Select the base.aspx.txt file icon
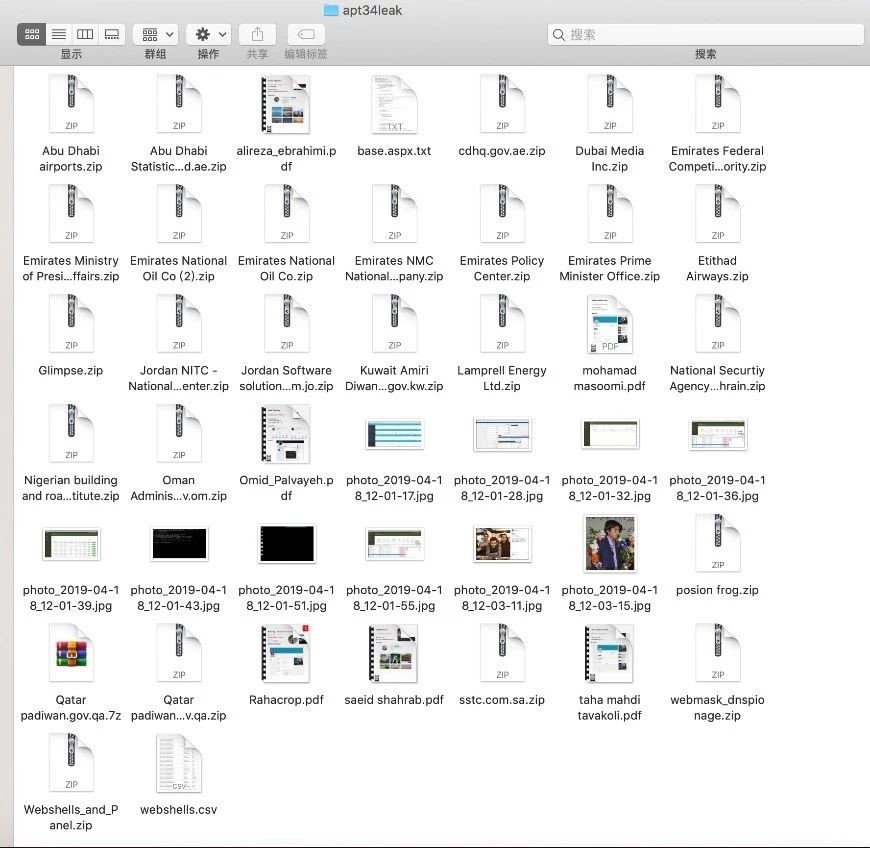The width and height of the screenshot is (870, 848). tap(394, 104)
